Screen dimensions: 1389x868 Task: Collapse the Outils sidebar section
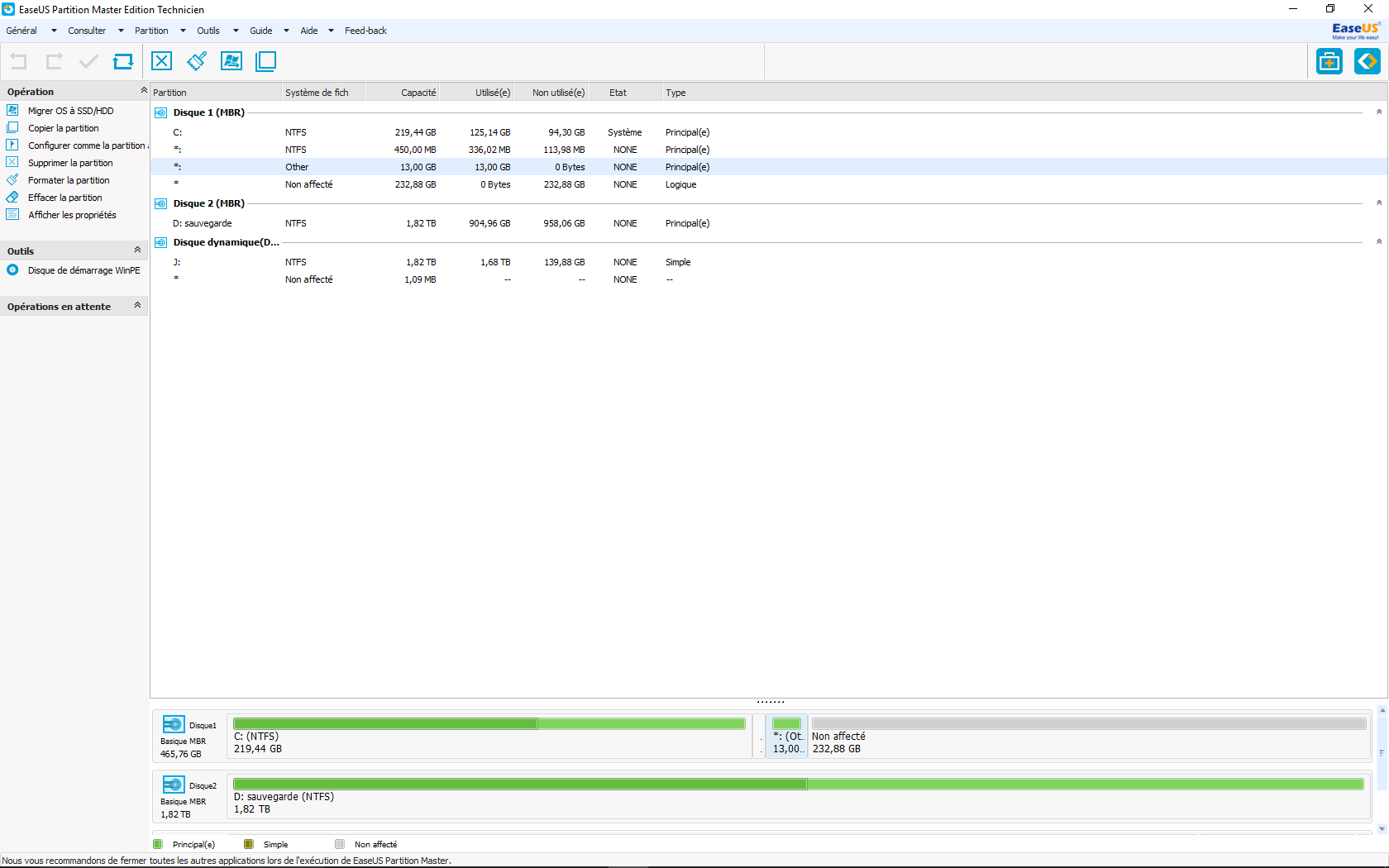(x=137, y=250)
